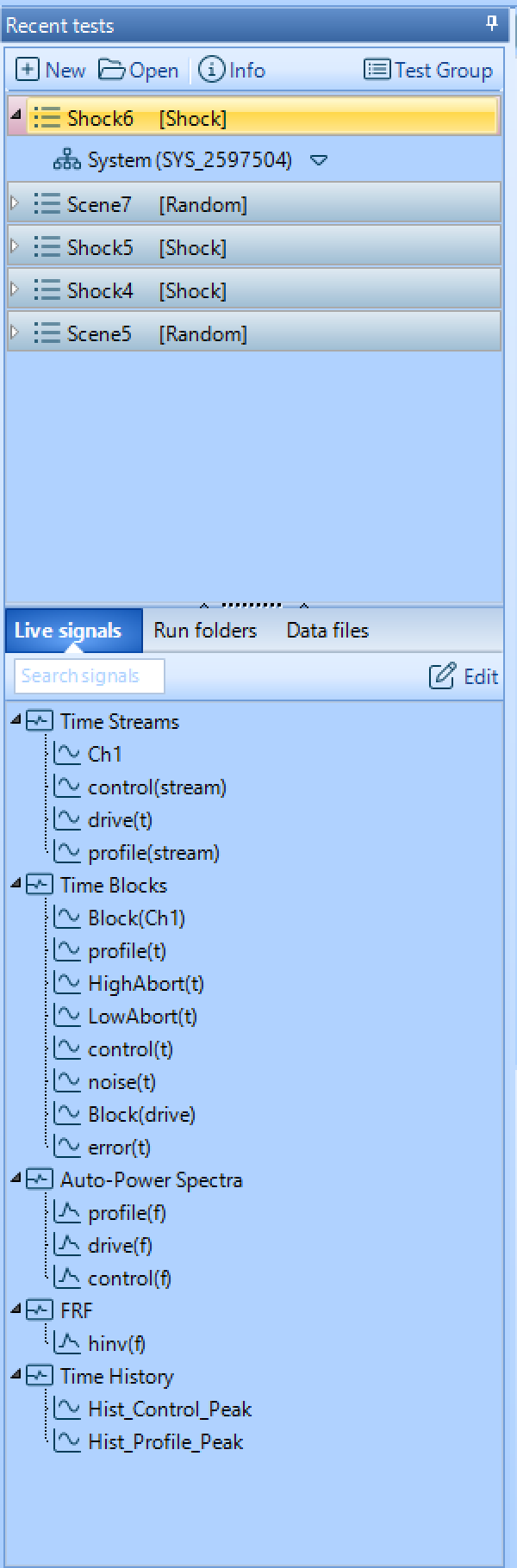Expand the Scene7 Random test entry
This screenshot has width=517, height=1568.
click(x=15, y=203)
